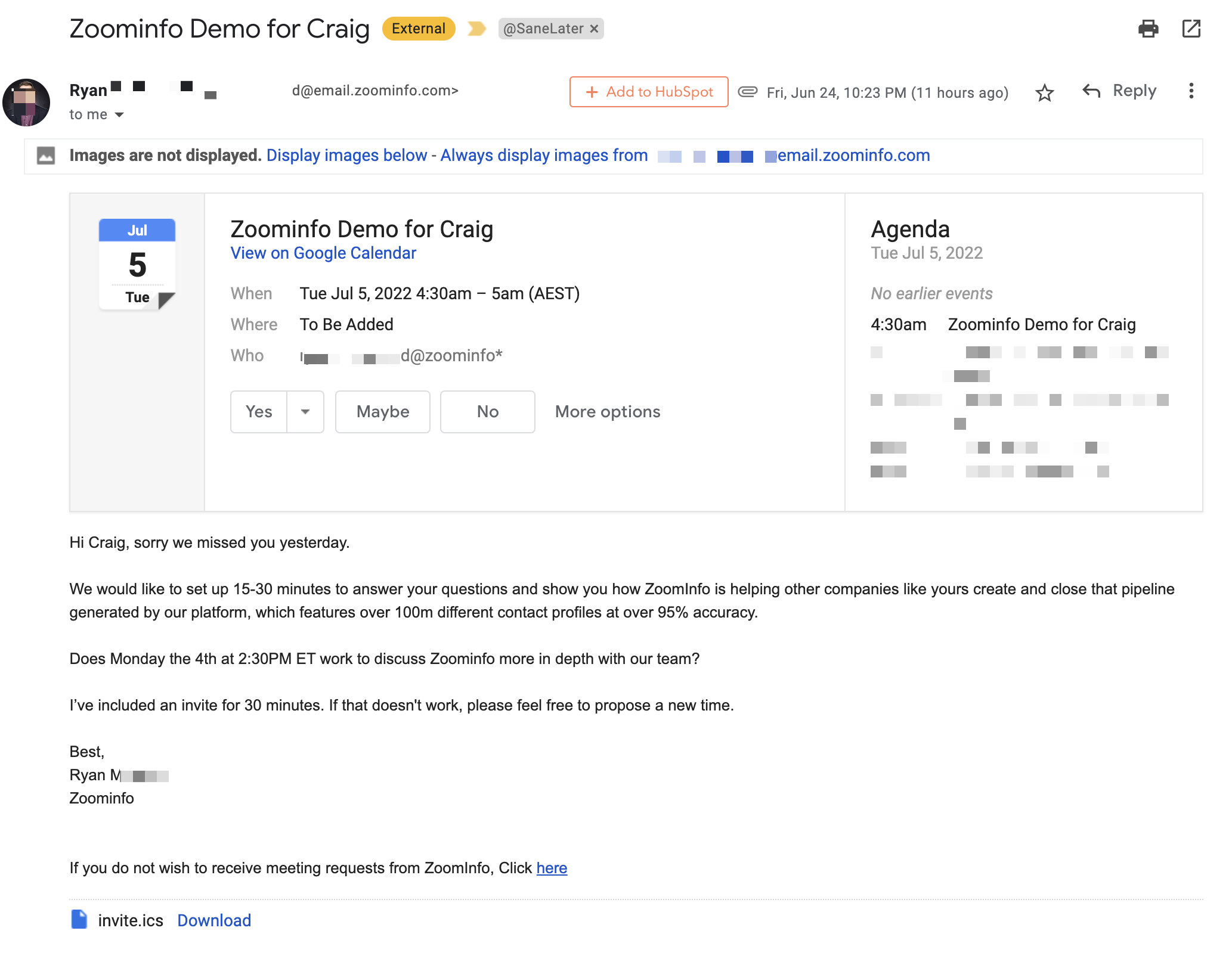Decline the invite with No
The width and height of the screenshot is (1232, 968).
click(487, 412)
